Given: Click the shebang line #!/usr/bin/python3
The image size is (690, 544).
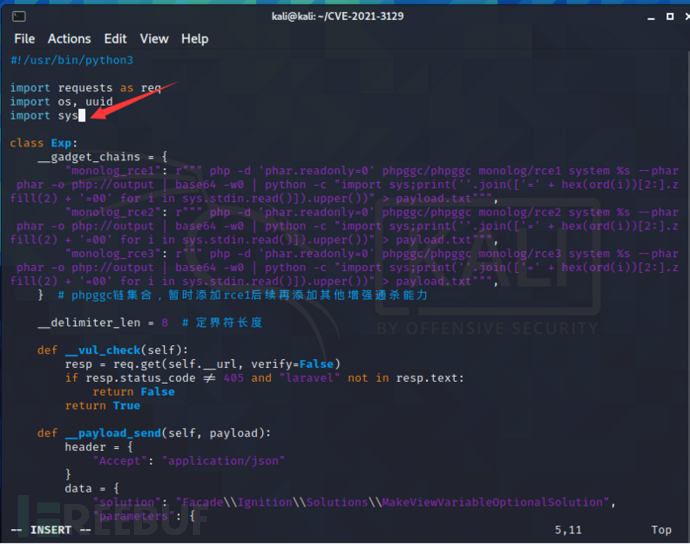Looking at the screenshot, I should coord(72,60).
